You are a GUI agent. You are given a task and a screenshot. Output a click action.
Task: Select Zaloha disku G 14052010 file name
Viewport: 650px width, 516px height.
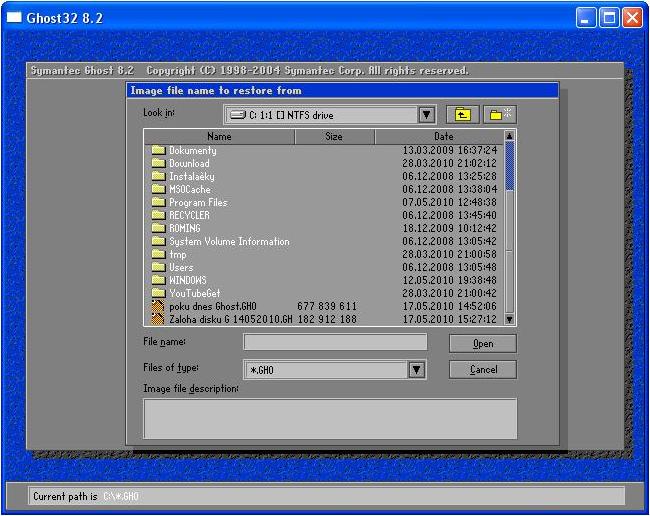[x=230, y=319]
